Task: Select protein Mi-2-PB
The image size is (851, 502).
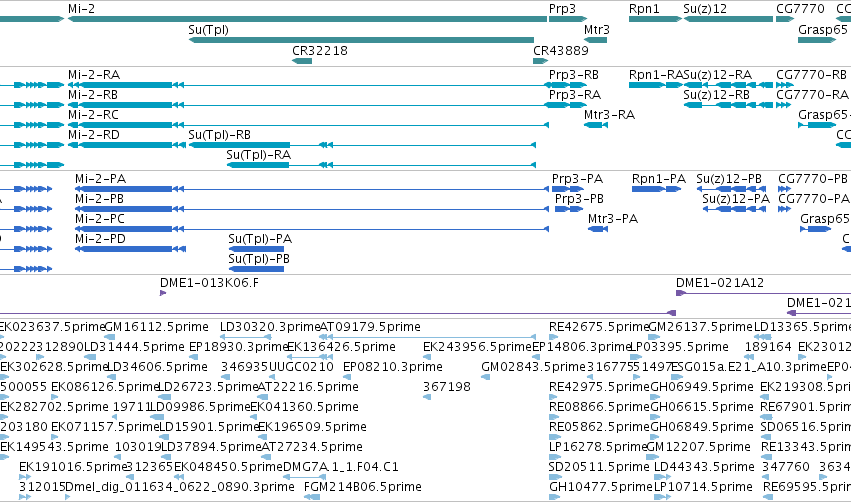Action: tap(312, 209)
